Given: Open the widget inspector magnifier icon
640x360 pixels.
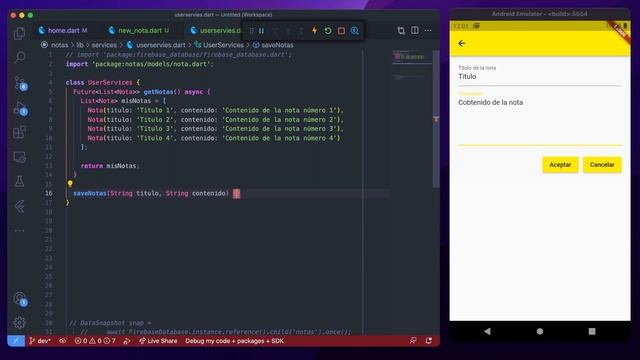Looking at the screenshot, I should (x=355, y=31).
